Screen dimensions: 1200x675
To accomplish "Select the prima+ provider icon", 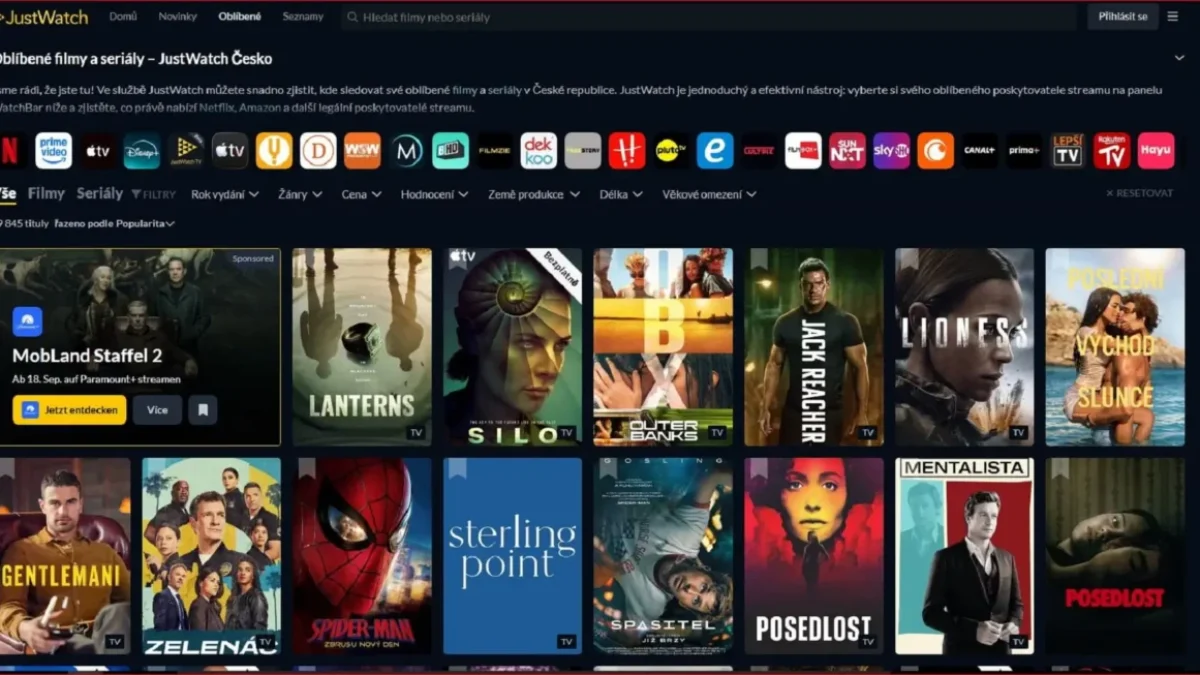I will [x=1023, y=151].
